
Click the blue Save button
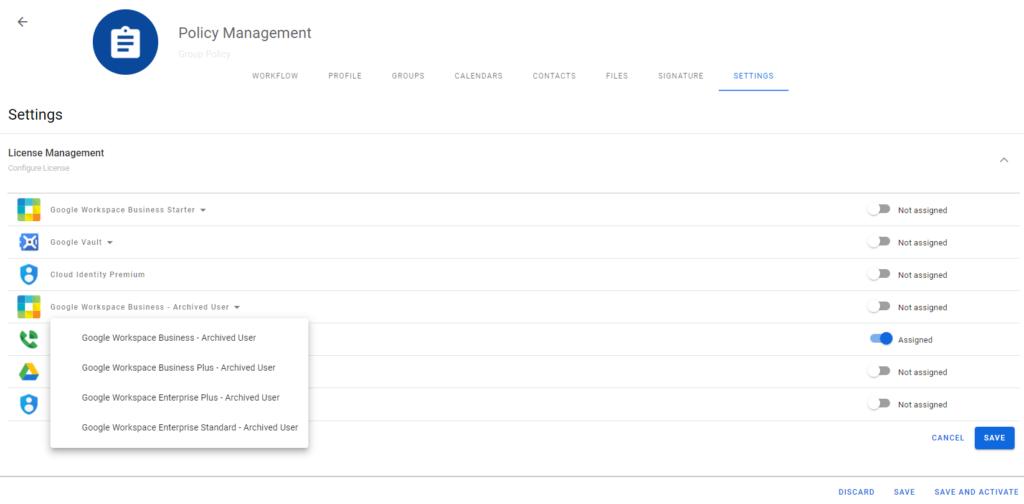[x=994, y=438]
